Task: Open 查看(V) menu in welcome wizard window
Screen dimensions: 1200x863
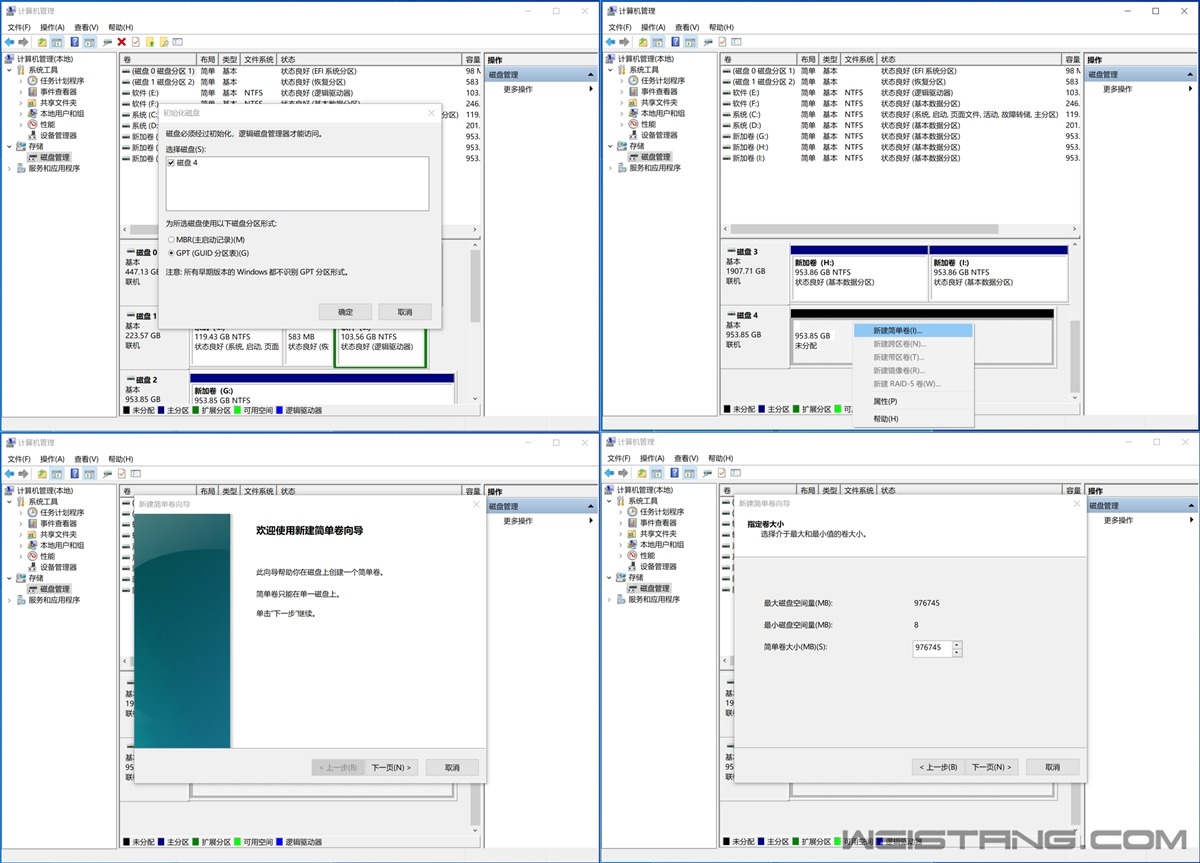Action: (x=86, y=459)
